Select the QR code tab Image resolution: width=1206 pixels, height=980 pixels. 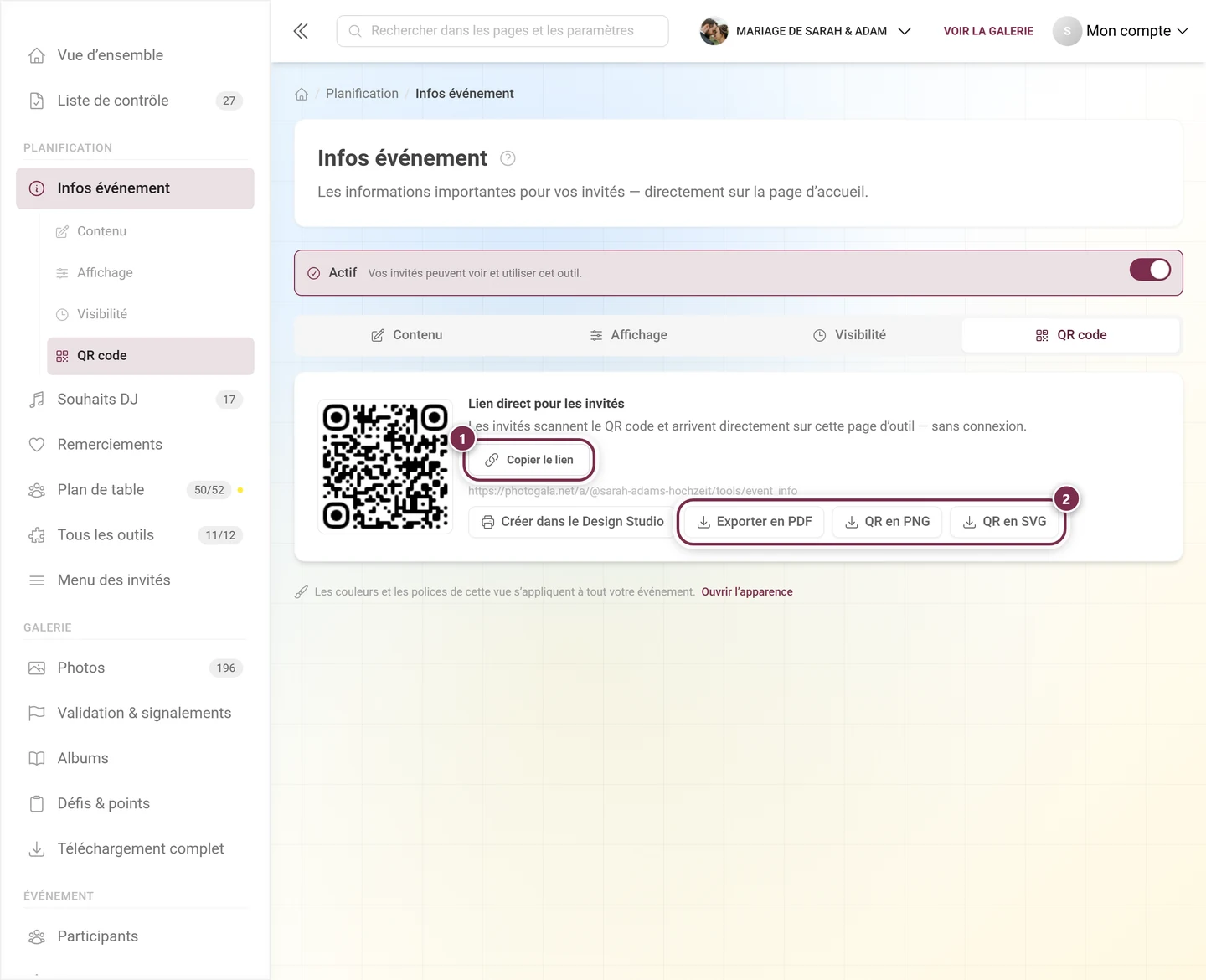point(1071,335)
